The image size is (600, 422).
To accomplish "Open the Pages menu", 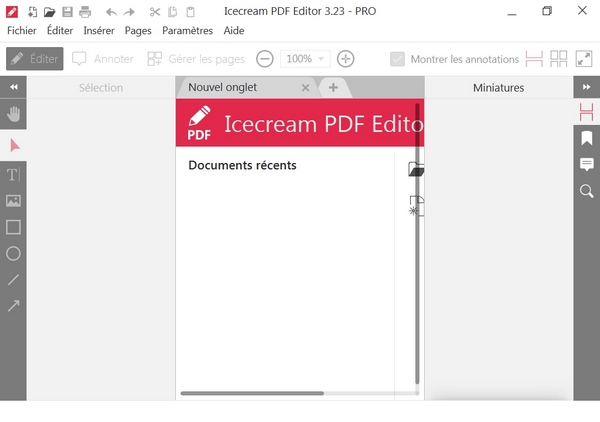I will [x=138, y=31].
